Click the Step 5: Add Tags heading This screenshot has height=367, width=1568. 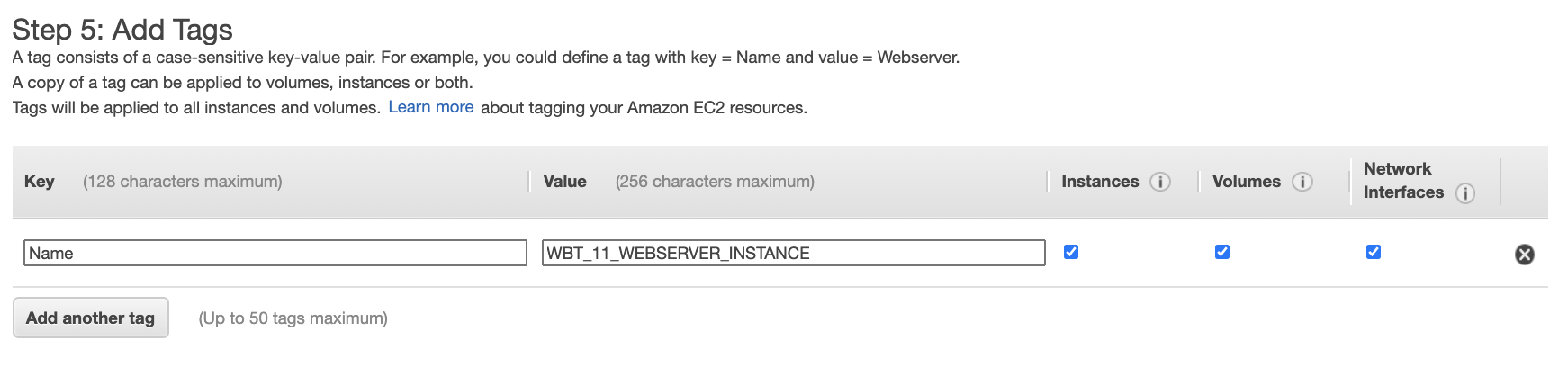tap(122, 30)
